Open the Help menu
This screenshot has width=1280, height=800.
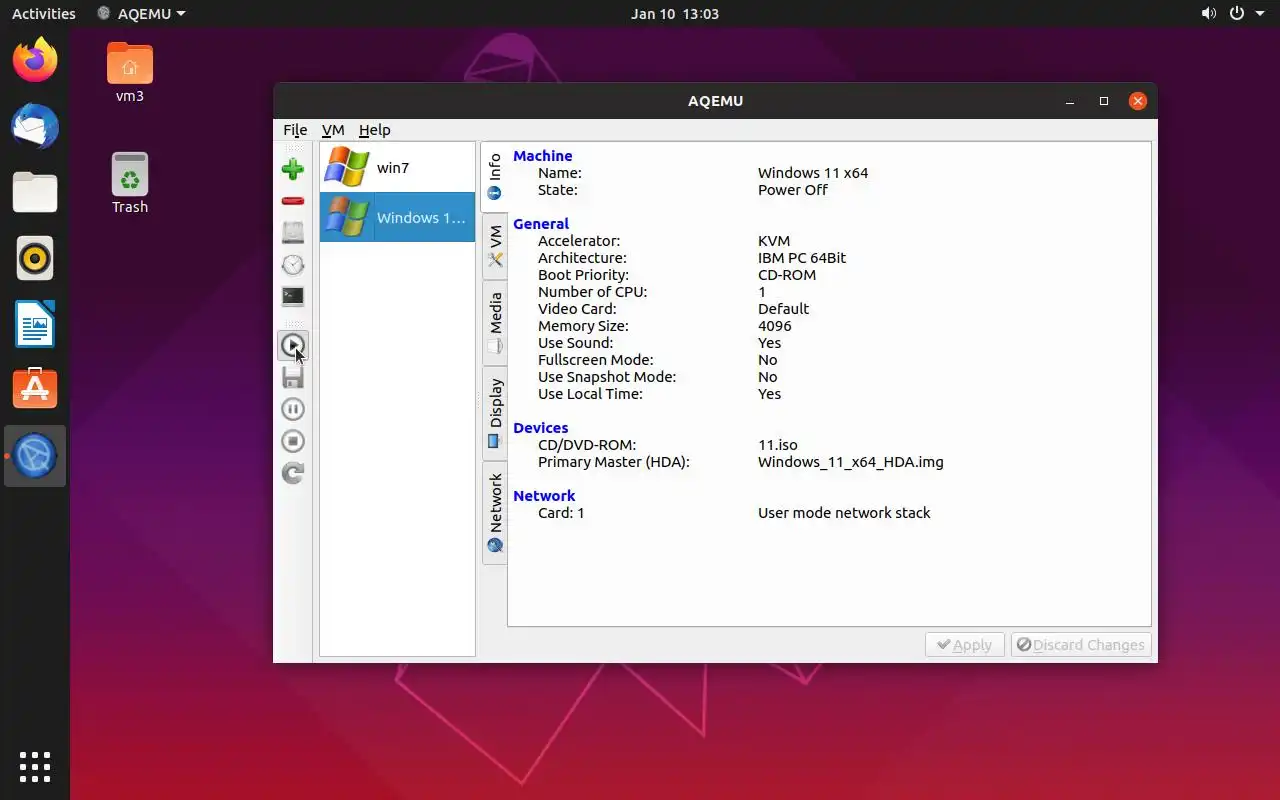(375, 130)
